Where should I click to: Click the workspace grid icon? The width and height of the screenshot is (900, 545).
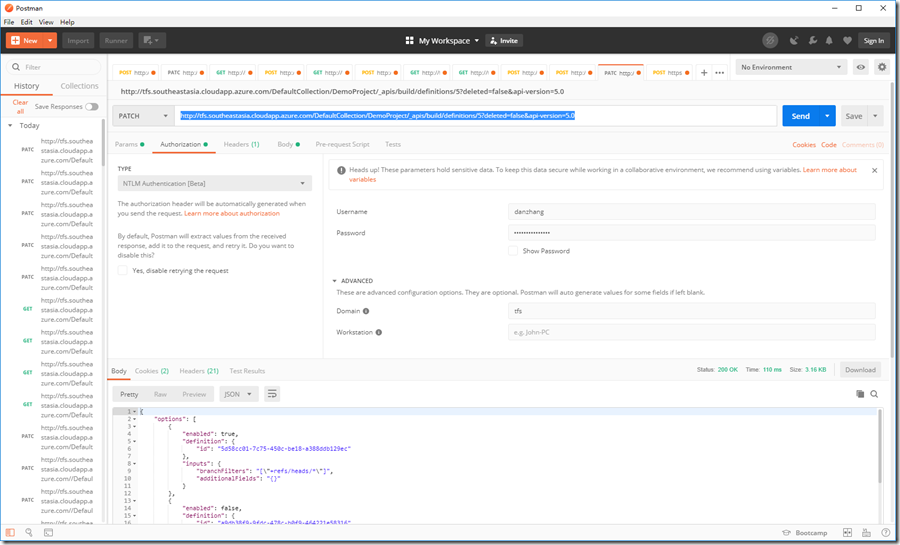pyautogui.click(x=409, y=41)
